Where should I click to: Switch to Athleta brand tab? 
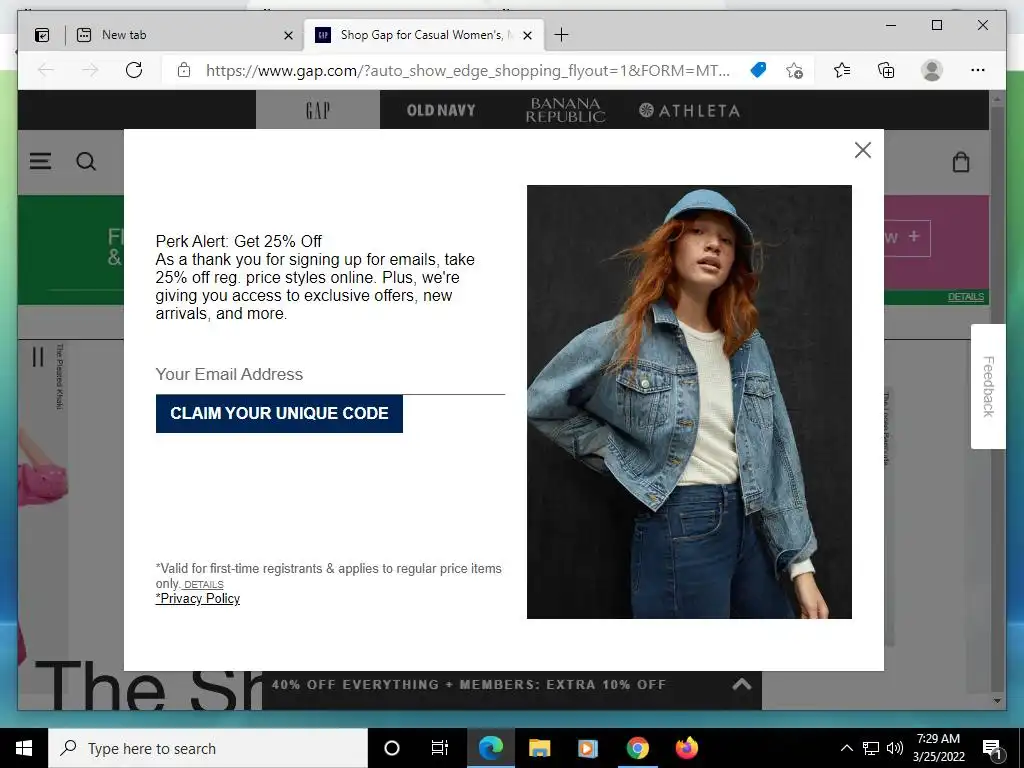tap(690, 110)
